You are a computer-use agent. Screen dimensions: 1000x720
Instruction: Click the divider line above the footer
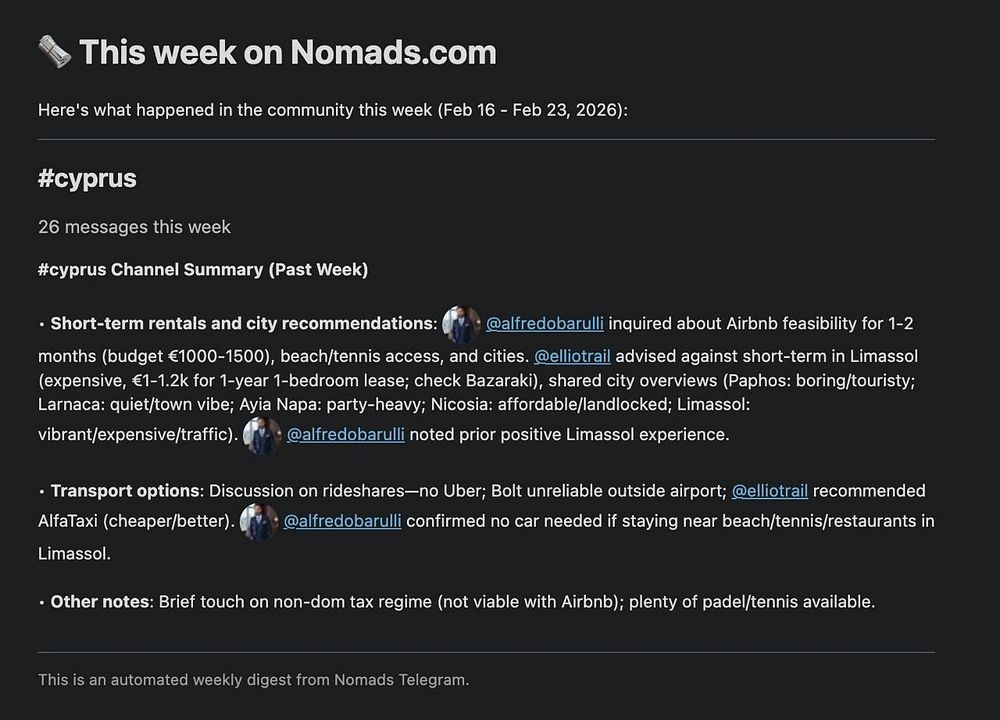(486, 653)
